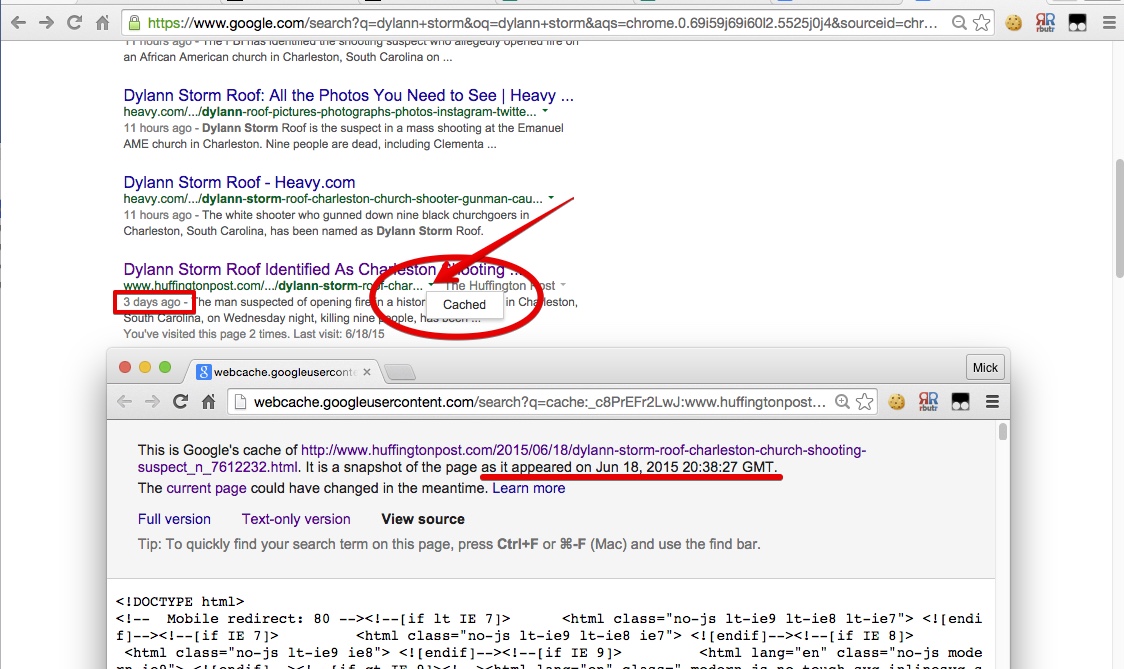Screen dimensions: 1124x669
Task: Click the 'Learn more' link
Action: point(528,488)
